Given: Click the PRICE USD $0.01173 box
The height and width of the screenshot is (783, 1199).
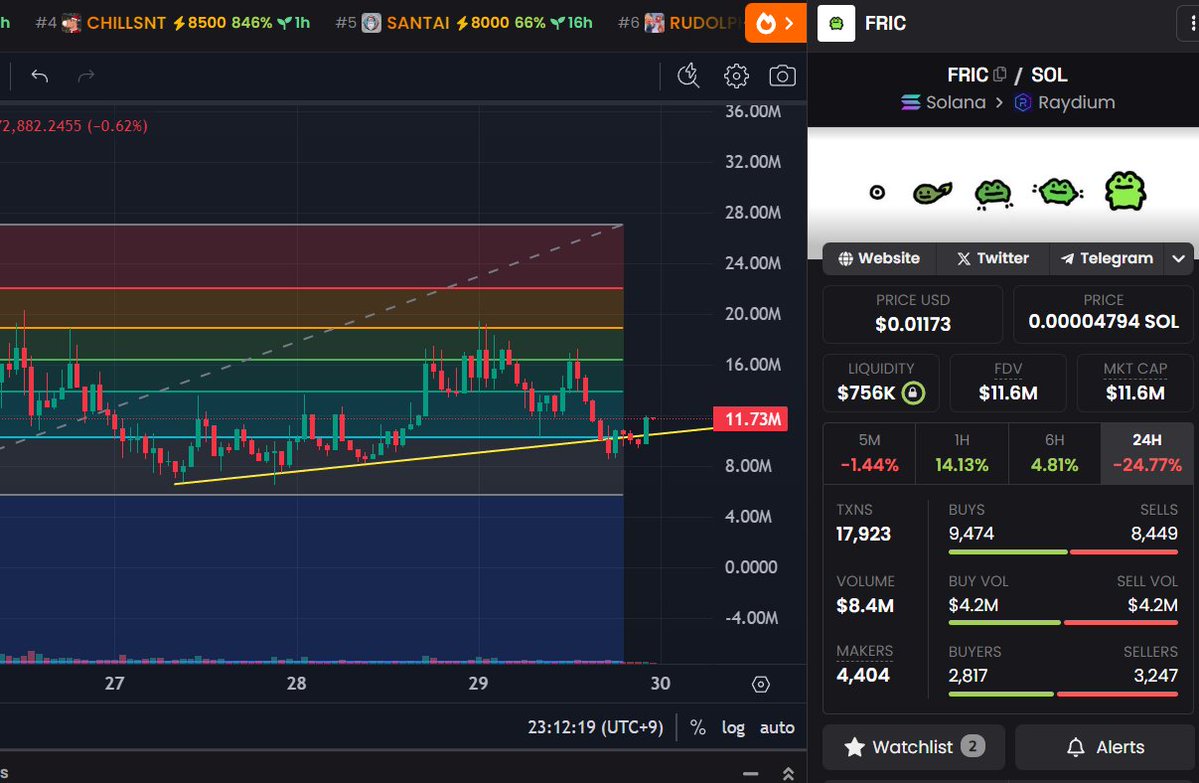Looking at the screenshot, I should [x=912, y=314].
